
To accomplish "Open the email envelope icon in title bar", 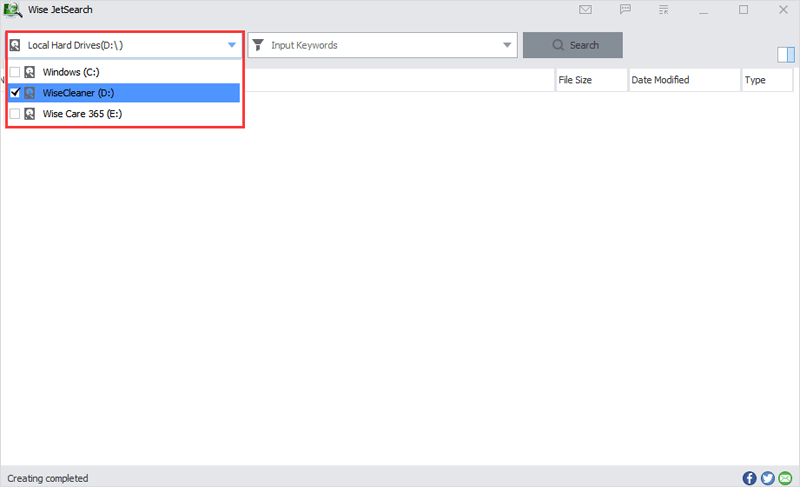I will (x=585, y=9).
